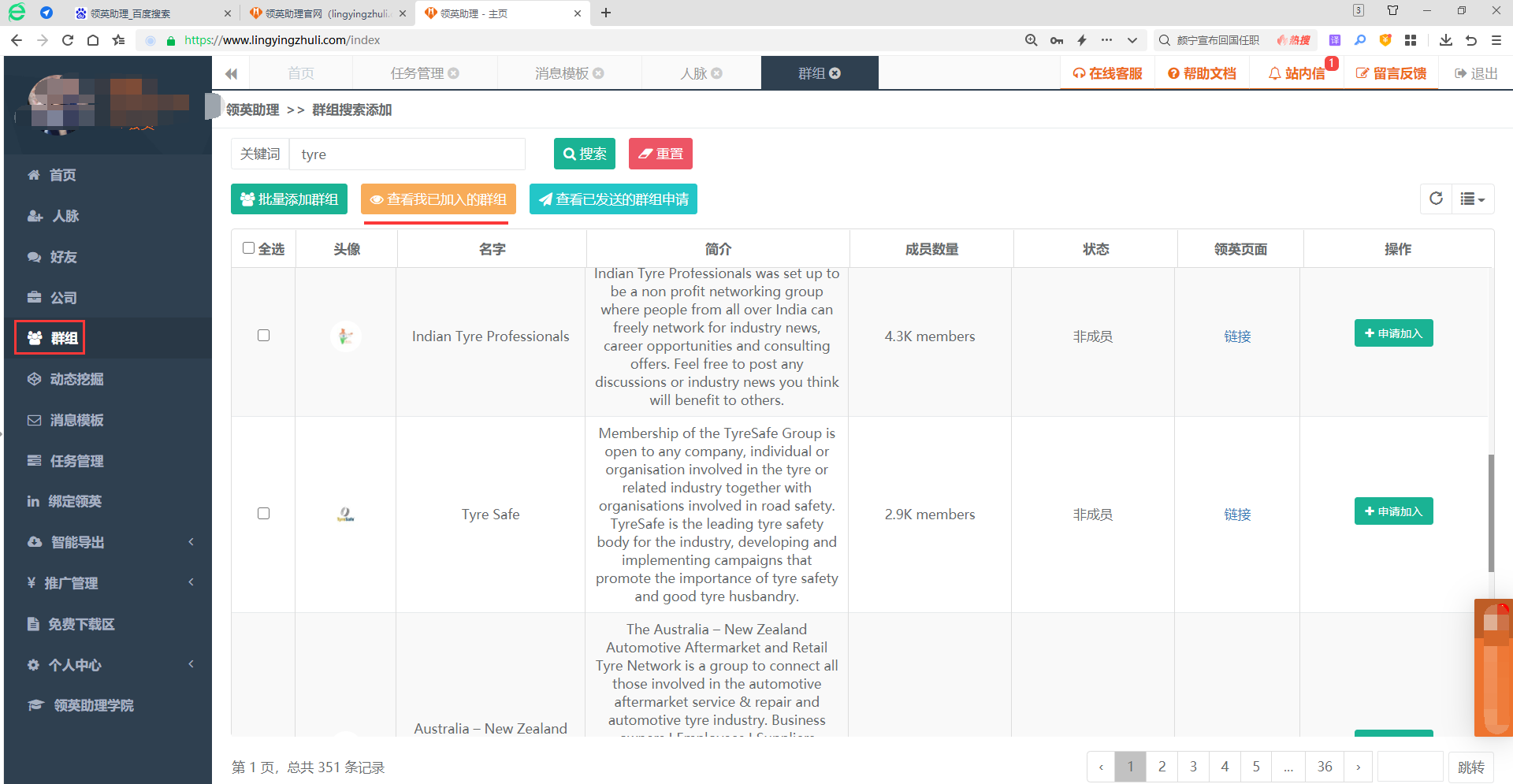Click the table refresh icon
1513x784 pixels.
1436,199
